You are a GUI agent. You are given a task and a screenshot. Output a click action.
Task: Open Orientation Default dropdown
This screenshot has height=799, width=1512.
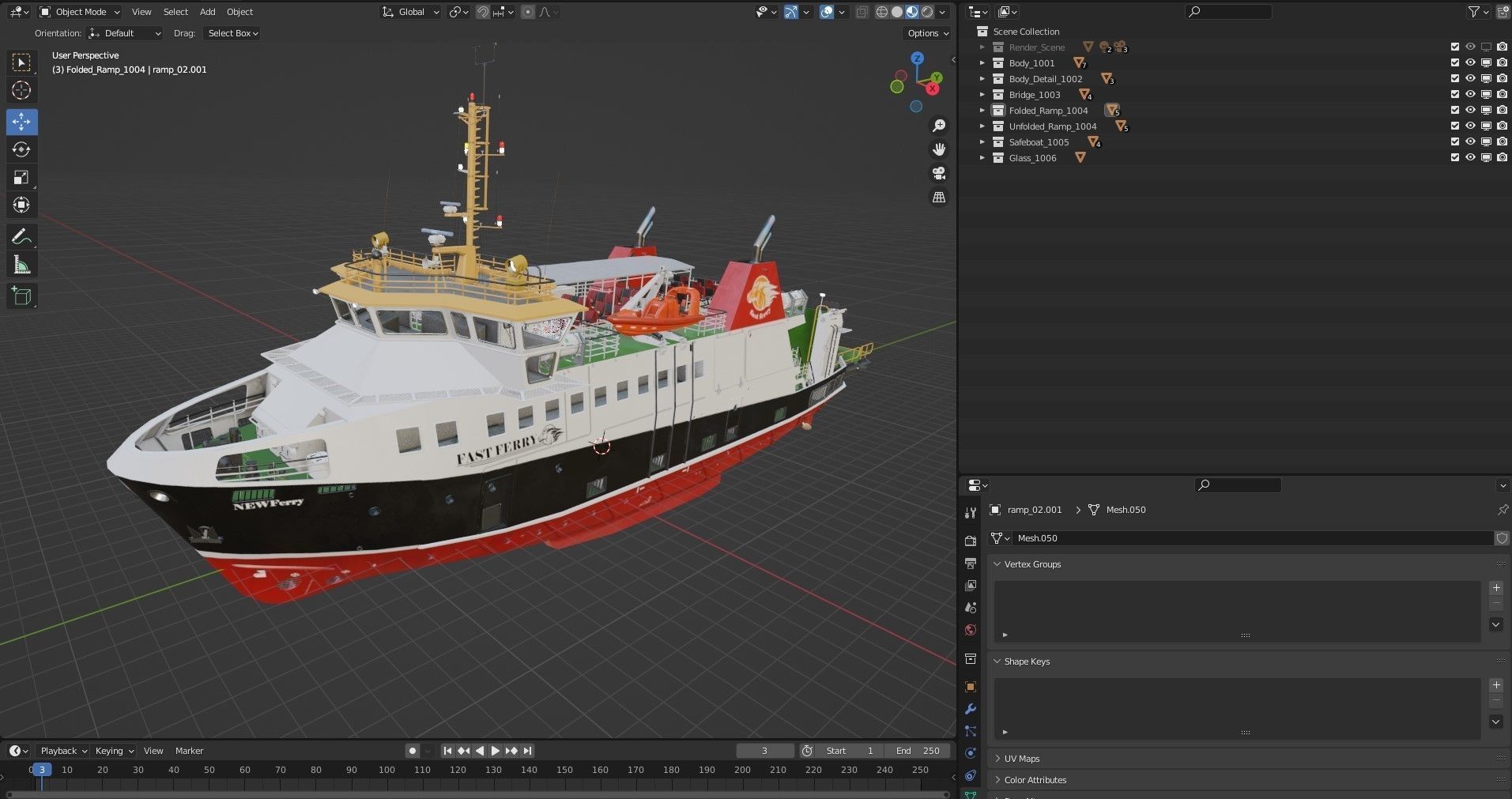[x=125, y=33]
